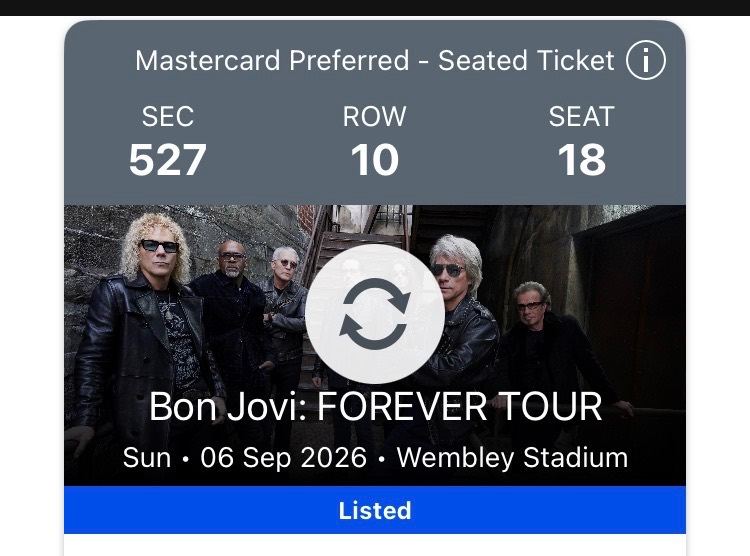Tap the curly blond-haired man in photo

(158, 300)
